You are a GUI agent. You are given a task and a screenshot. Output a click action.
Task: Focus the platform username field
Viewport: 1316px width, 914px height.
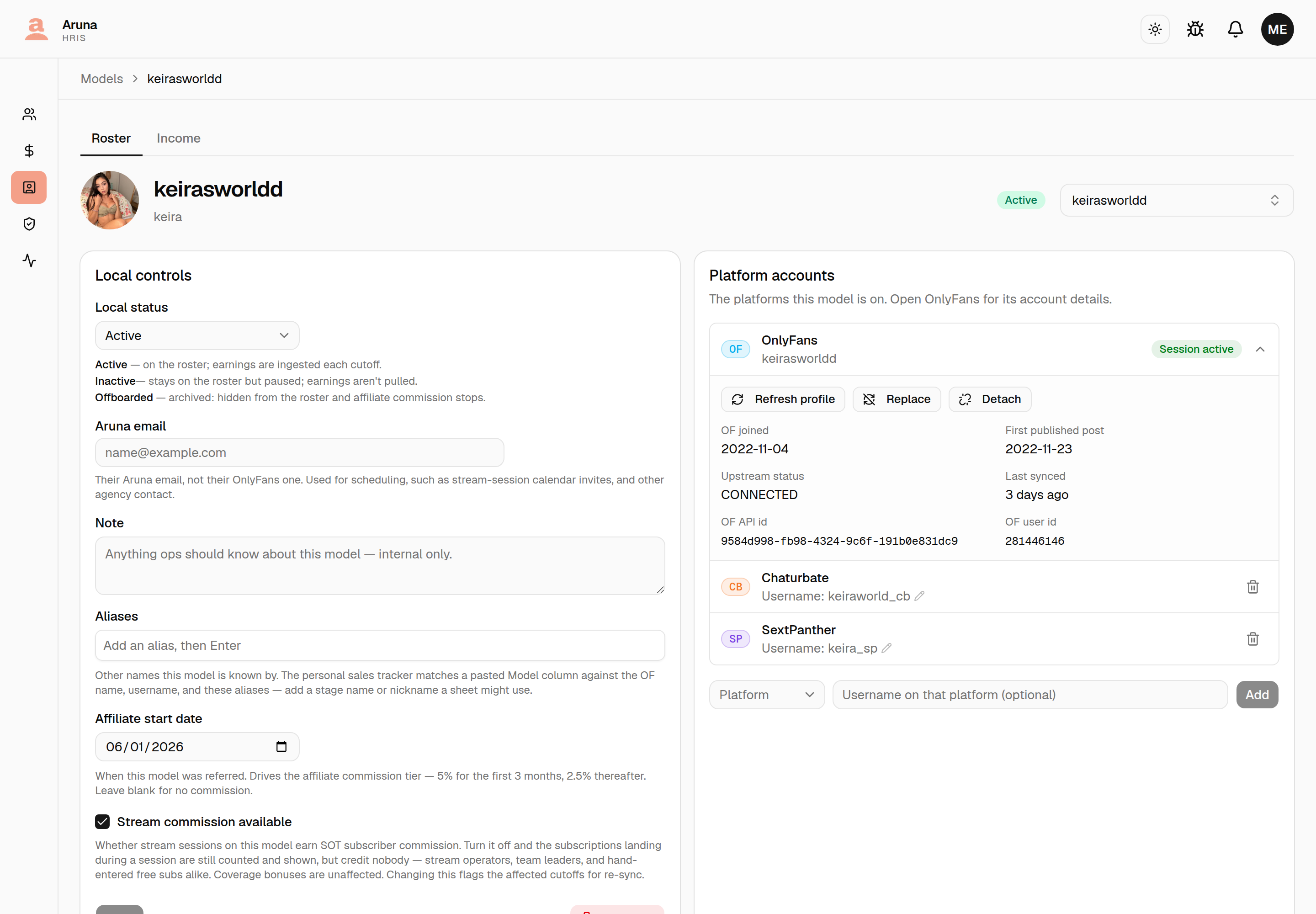(x=1029, y=695)
